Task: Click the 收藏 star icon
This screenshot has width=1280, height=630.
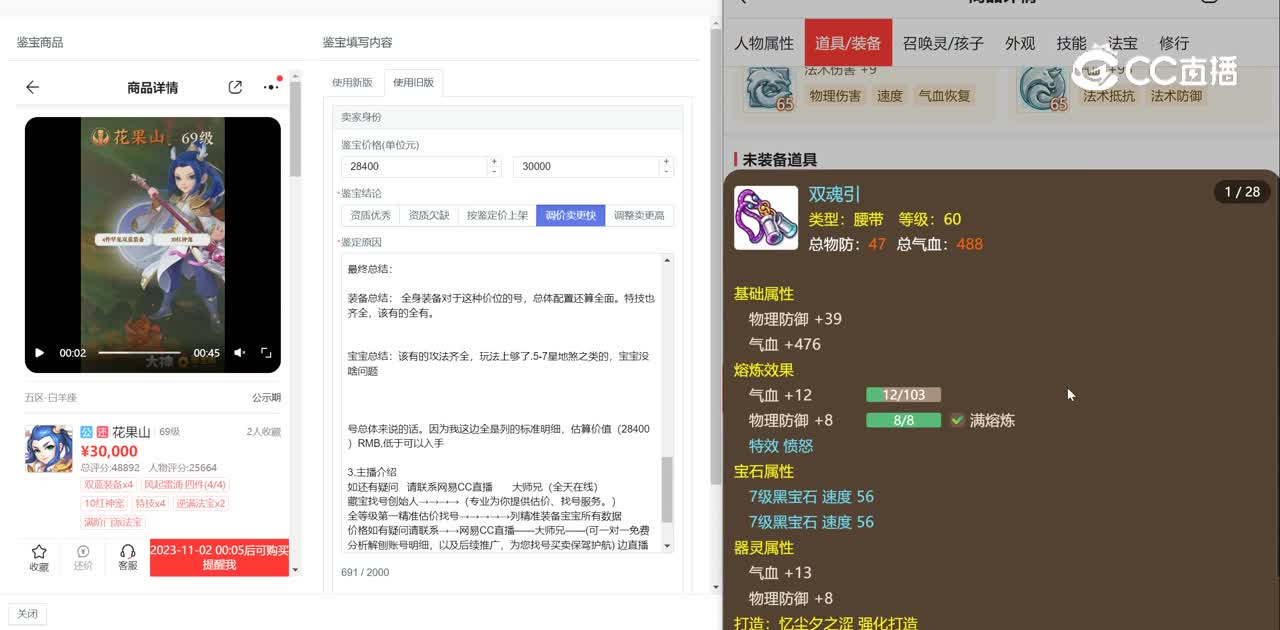Action: point(39,557)
